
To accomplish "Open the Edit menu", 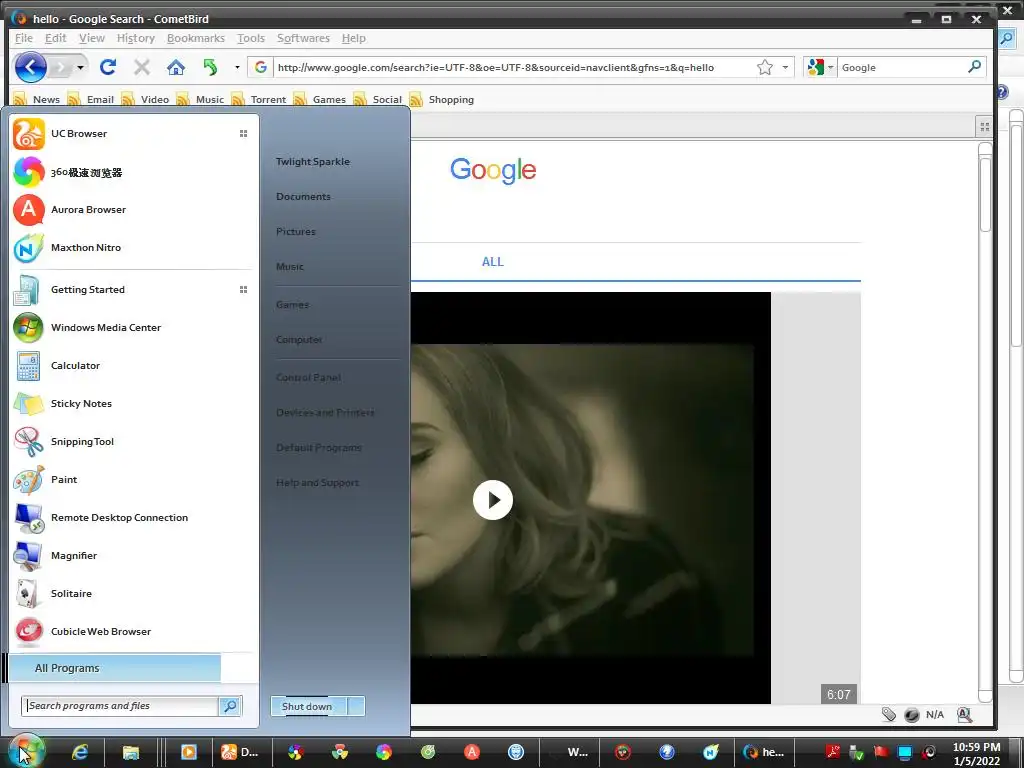I will [56, 38].
